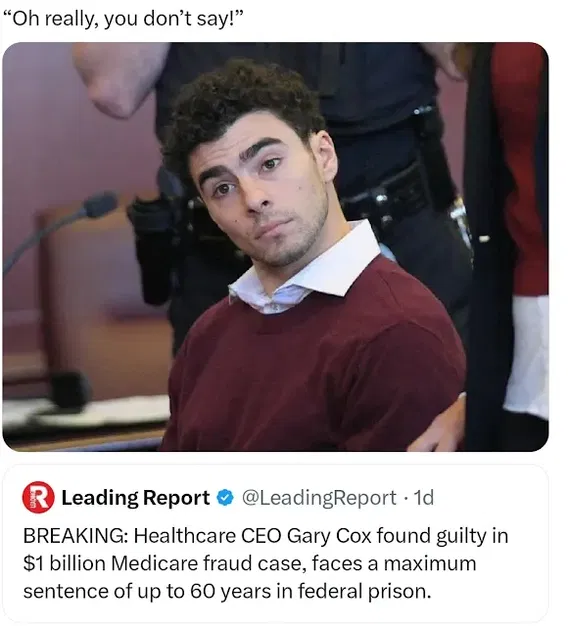
Task: Click the man's curly hair in photo
Action: (x=239, y=108)
